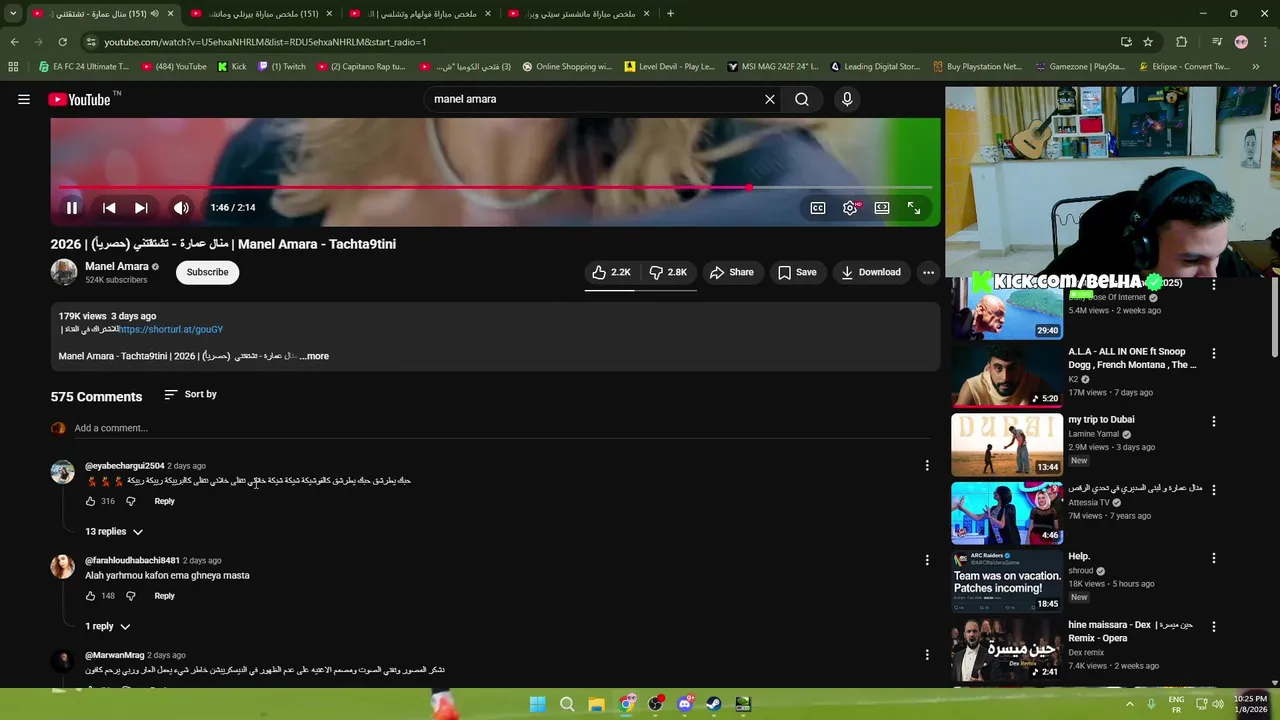Image resolution: width=1280 pixels, height=720 pixels.
Task: Expand description with ...more
Action: (x=314, y=356)
